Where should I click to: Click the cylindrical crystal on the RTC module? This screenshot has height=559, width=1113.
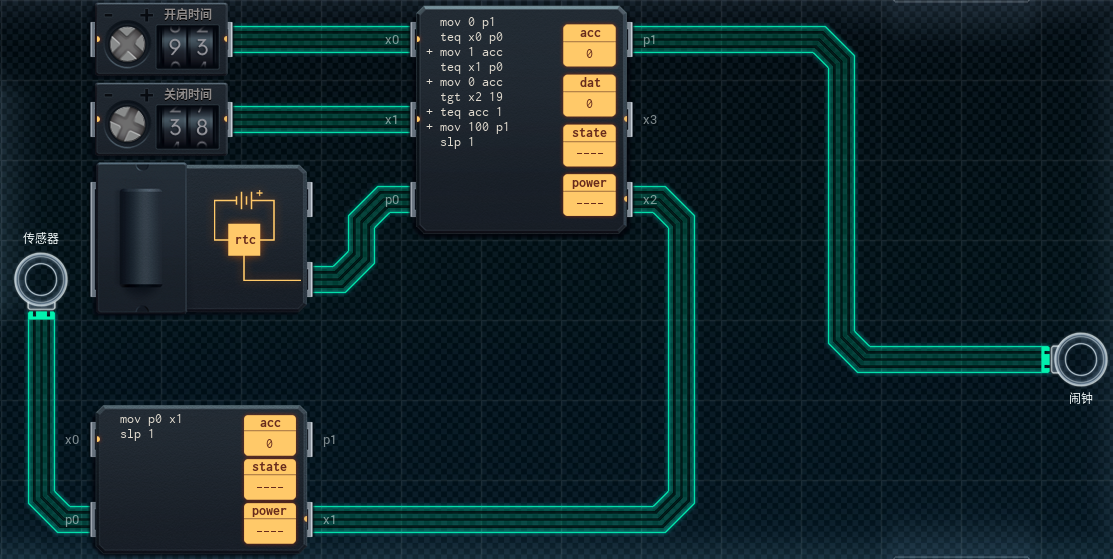point(141,238)
